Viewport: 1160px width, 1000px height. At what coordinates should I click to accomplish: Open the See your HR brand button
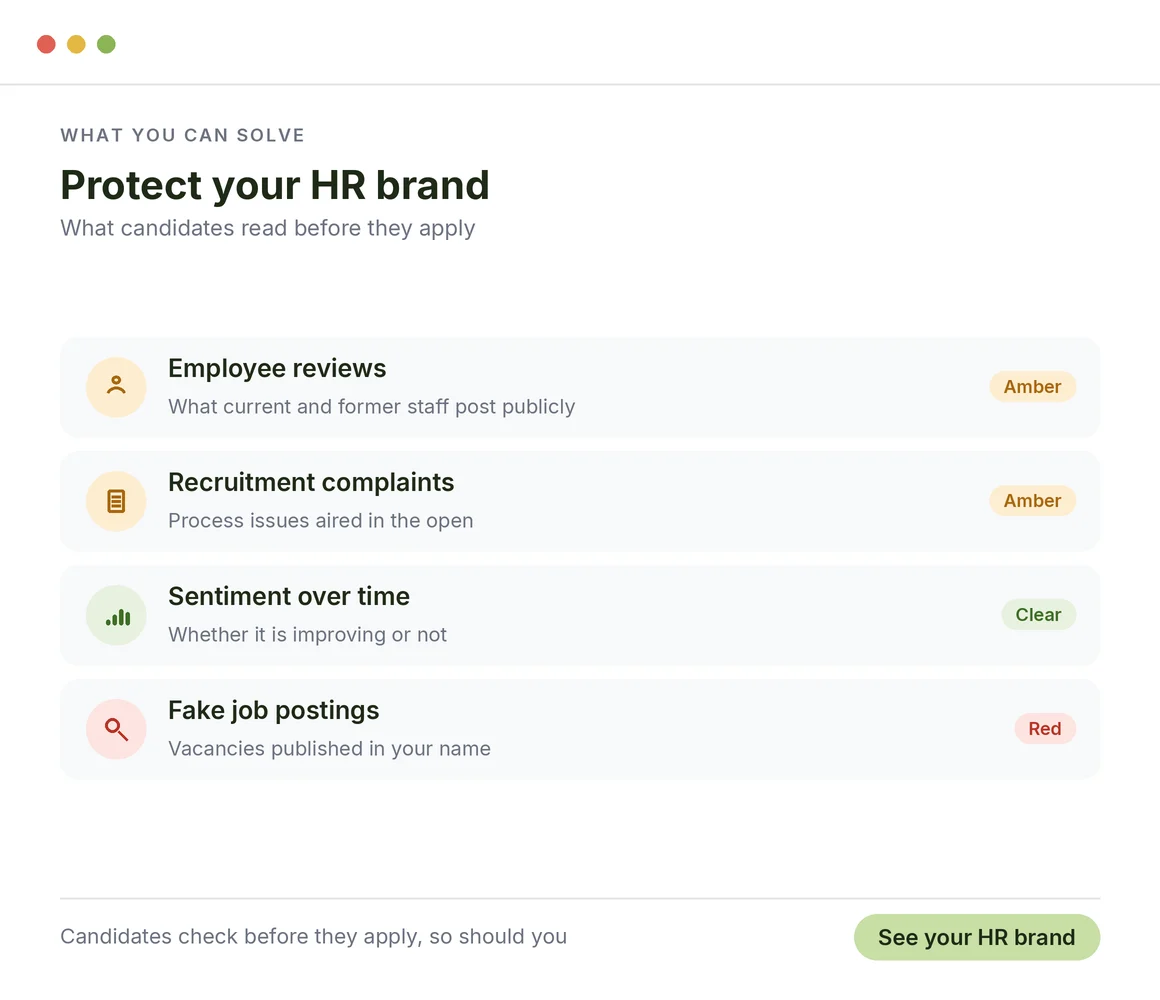[977, 937]
